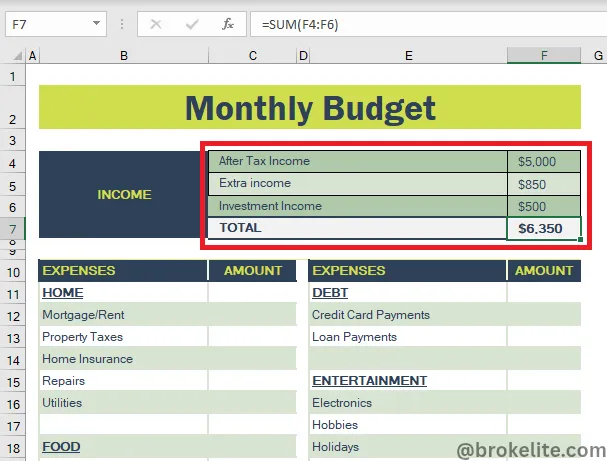This screenshot has height=461, width=607.
Task: Select column F header
Action: (544, 56)
